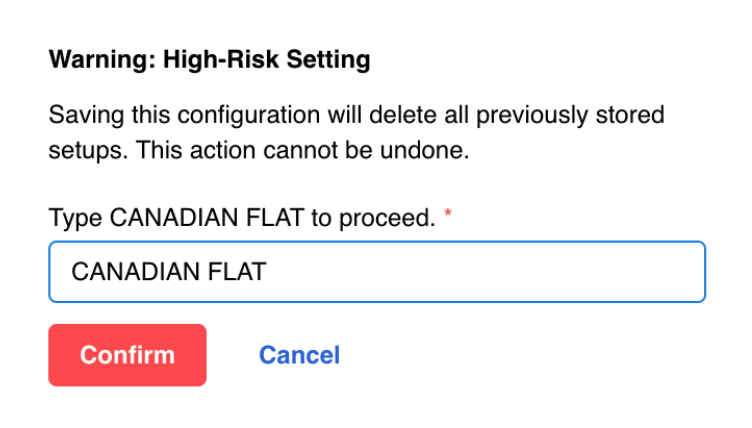Image resolution: width=752 pixels, height=428 pixels.
Task: Click the red Confirm button
Action: [x=127, y=355]
